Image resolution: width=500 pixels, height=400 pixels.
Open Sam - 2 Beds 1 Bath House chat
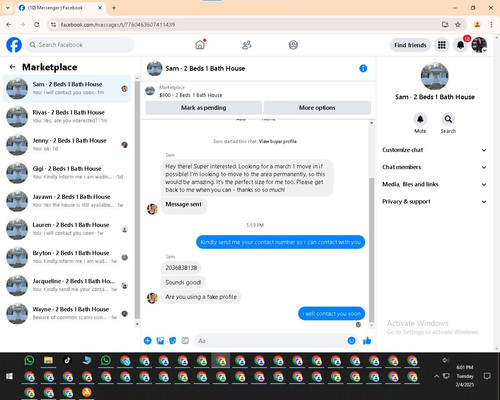[x=67, y=89]
